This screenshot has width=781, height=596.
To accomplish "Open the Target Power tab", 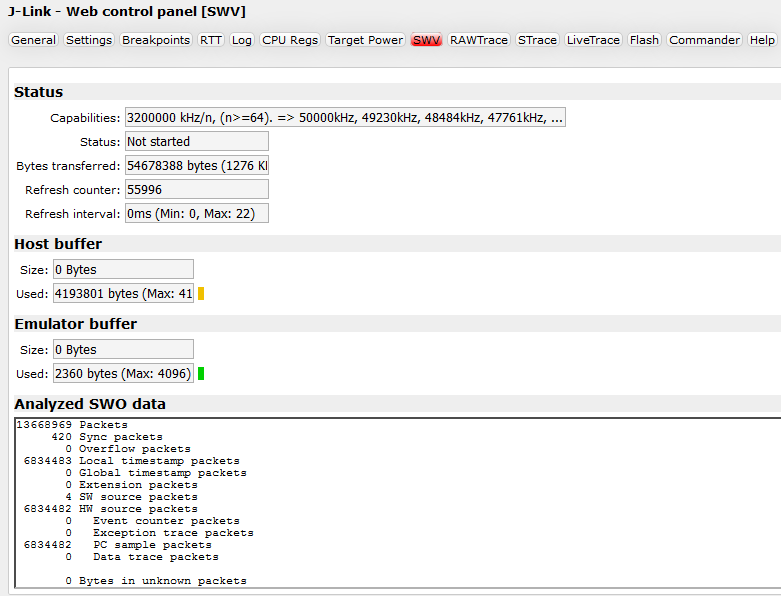I will (x=366, y=40).
